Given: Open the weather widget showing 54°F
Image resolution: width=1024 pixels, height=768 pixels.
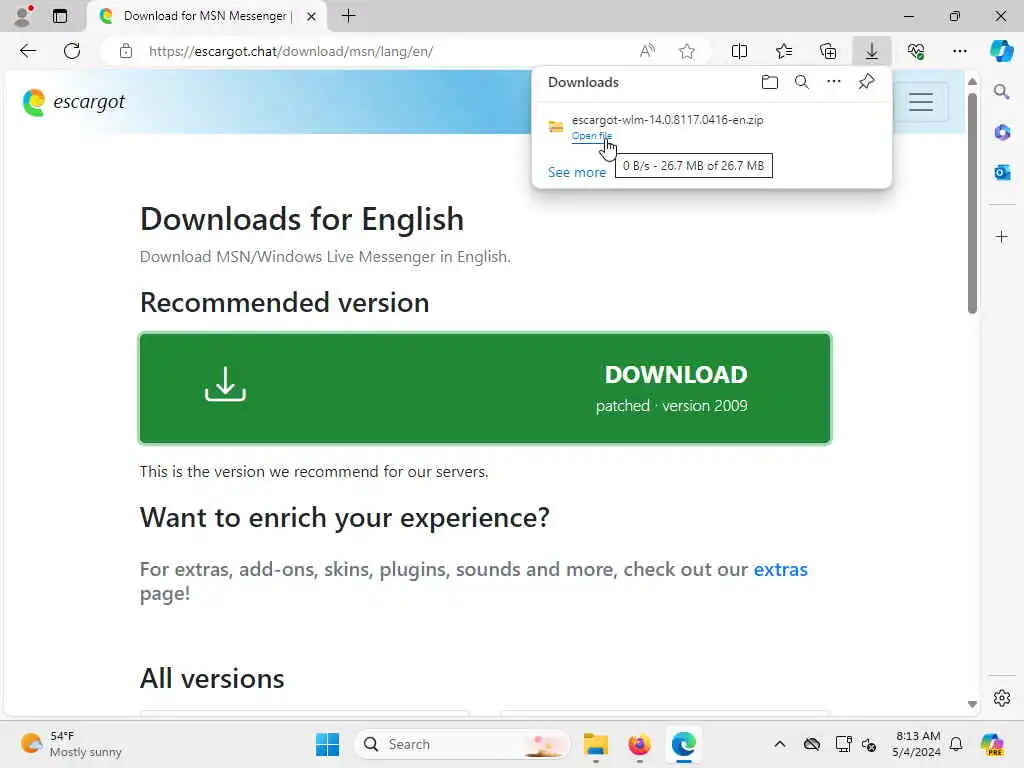Looking at the screenshot, I should (x=71, y=744).
